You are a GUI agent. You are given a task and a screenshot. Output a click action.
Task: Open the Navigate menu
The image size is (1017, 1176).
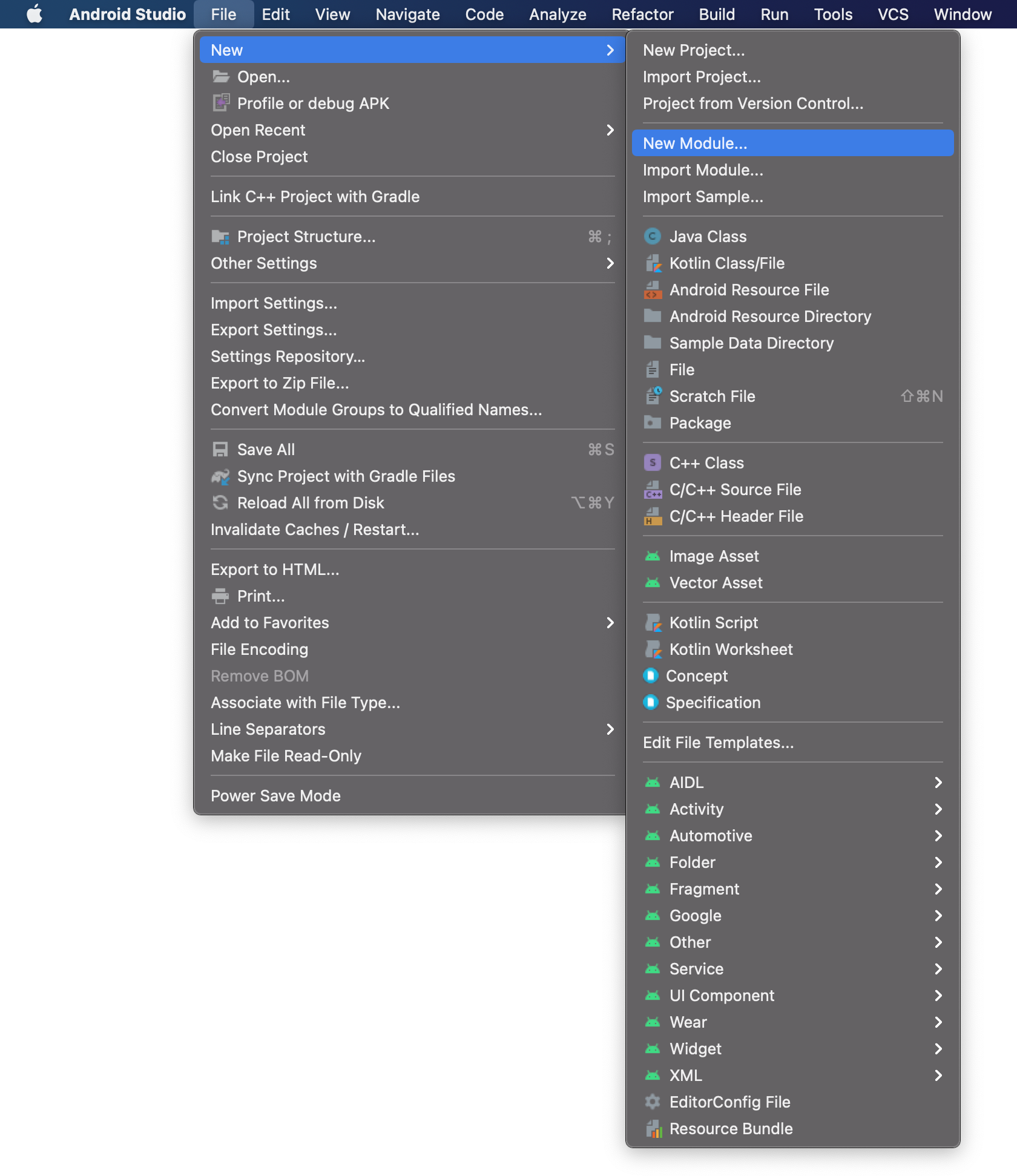click(x=407, y=14)
